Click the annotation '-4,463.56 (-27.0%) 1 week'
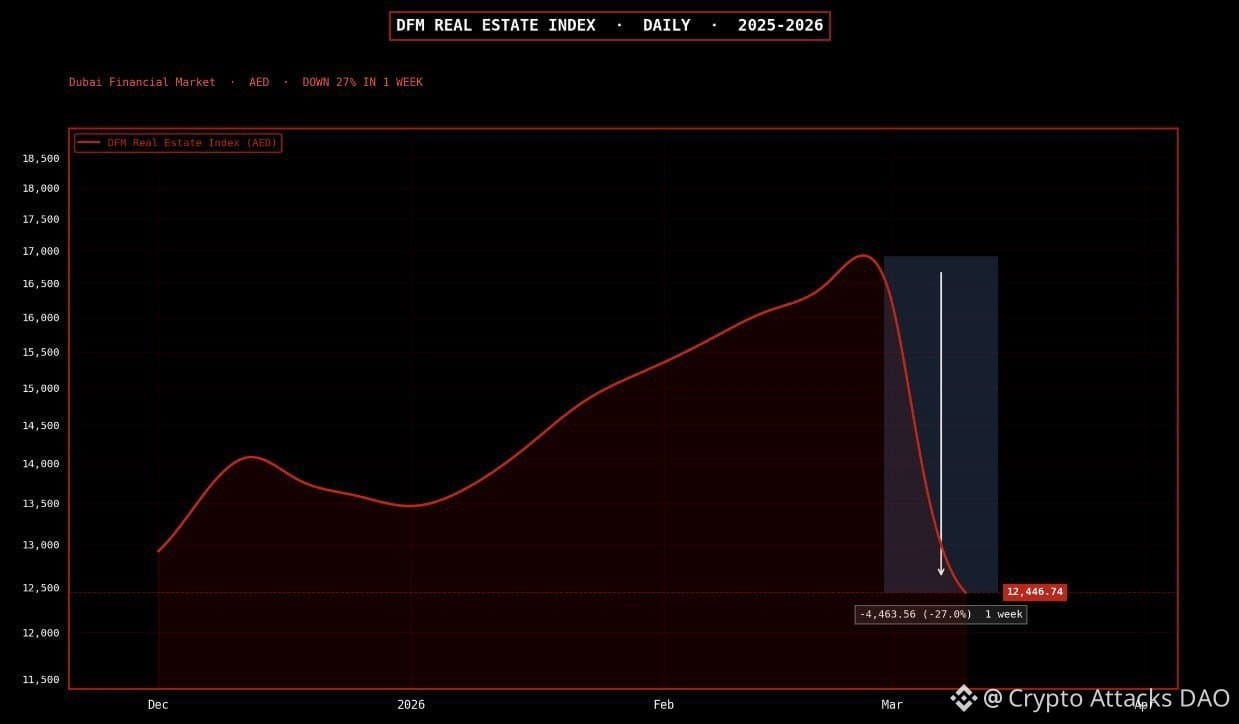The image size is (1239, 724). pos(941,614)
